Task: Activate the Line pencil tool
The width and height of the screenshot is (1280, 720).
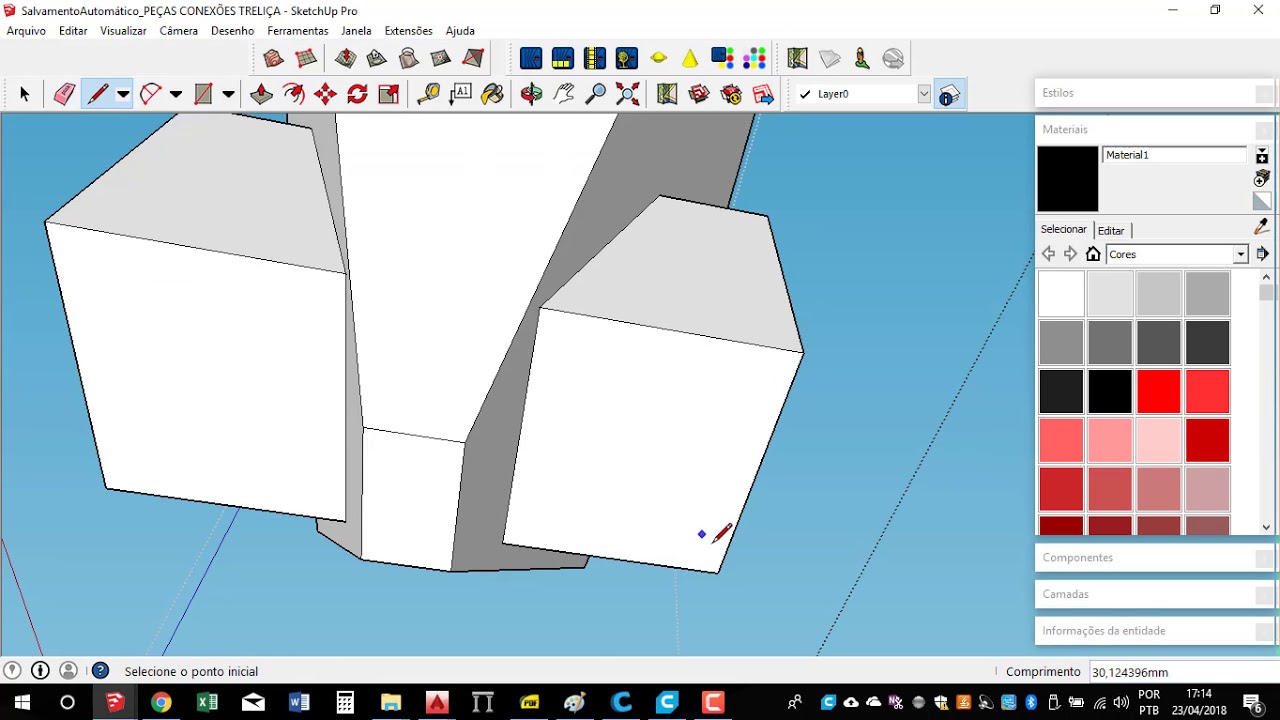Action: [98, 94]
